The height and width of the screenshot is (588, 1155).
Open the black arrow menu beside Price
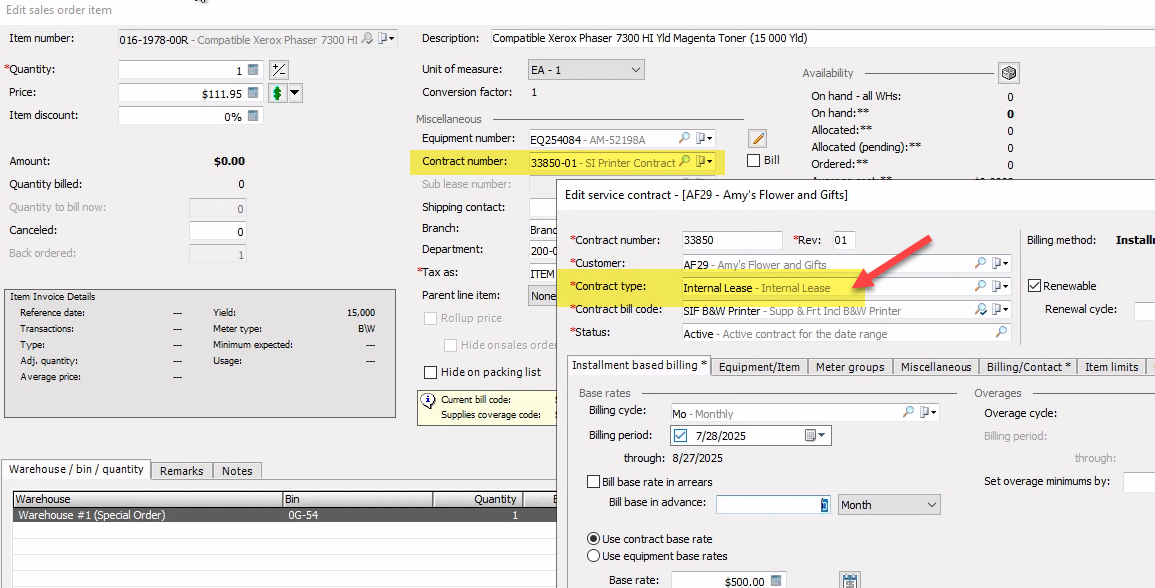[295, 93]
